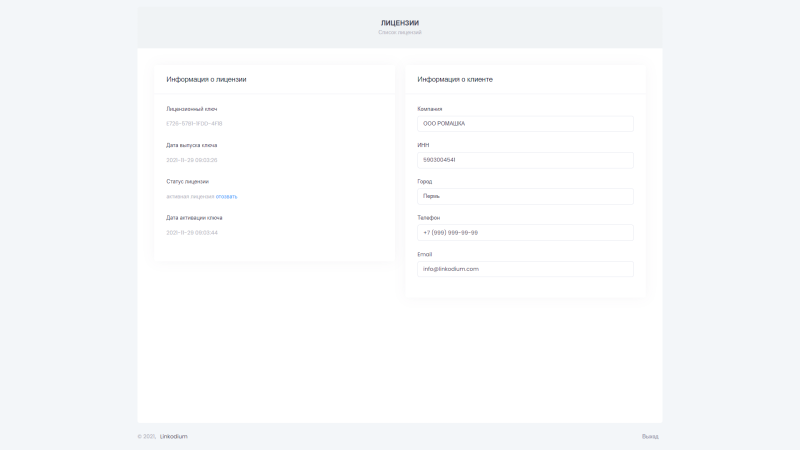Click the 'Email' field label
The image size is (800, 450).
(x=424, y=254)
